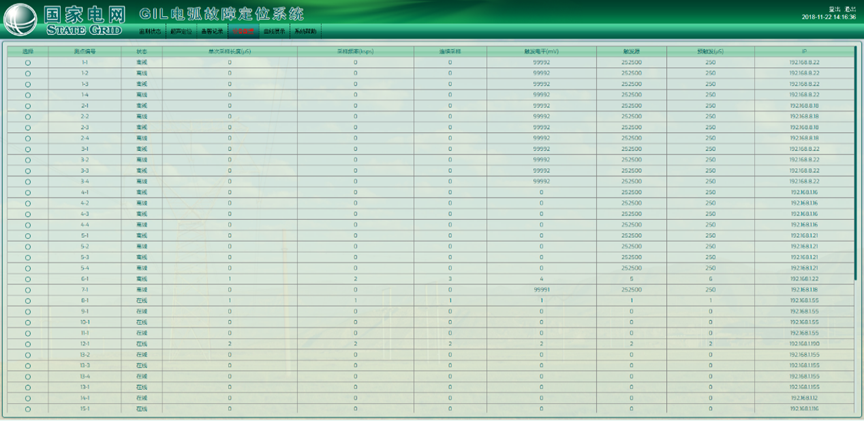This screenshot has width=864, height=421.
Task: Tick the radio button for row 14-1
Action: point(28,398)
